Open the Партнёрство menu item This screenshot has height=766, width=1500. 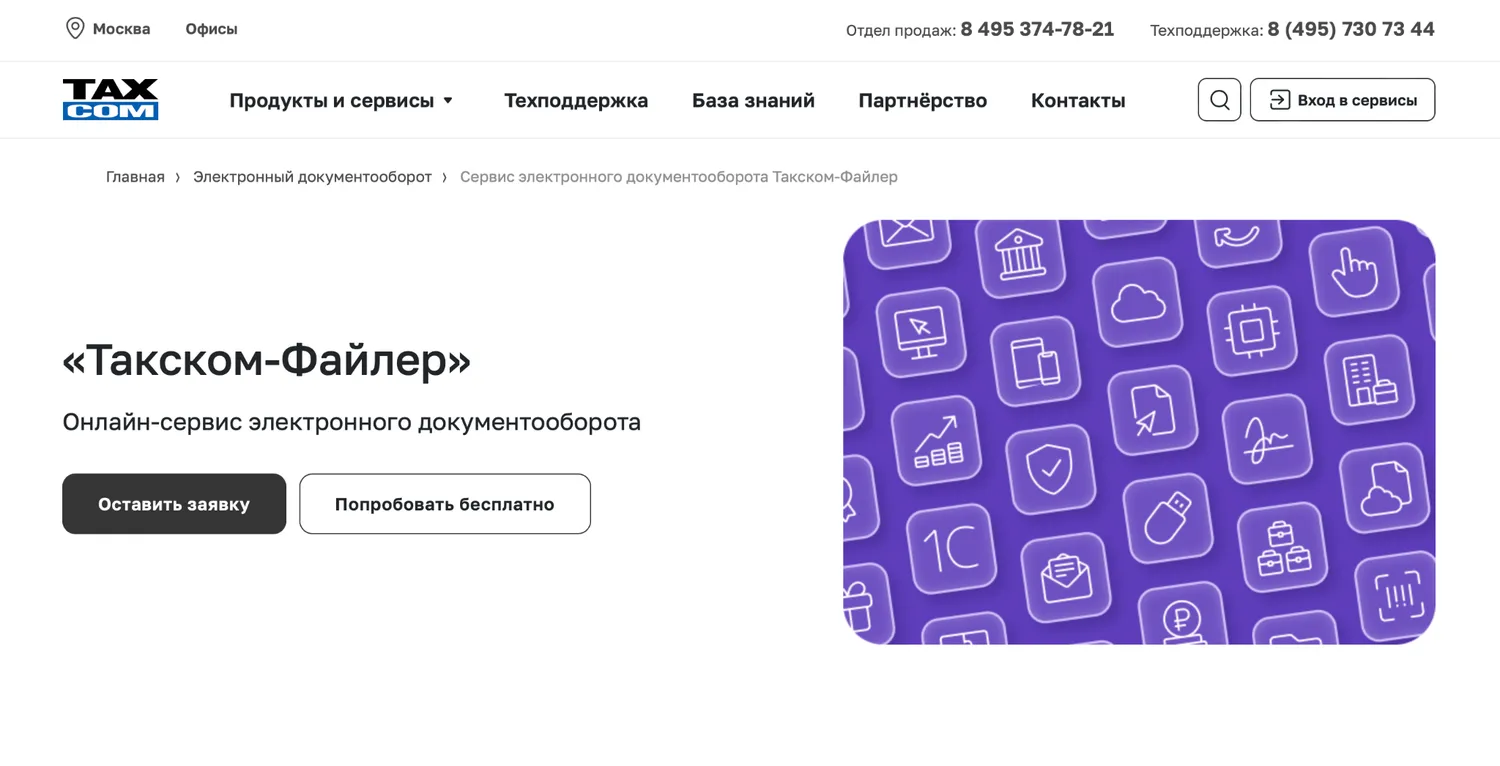tap(923, 100)
